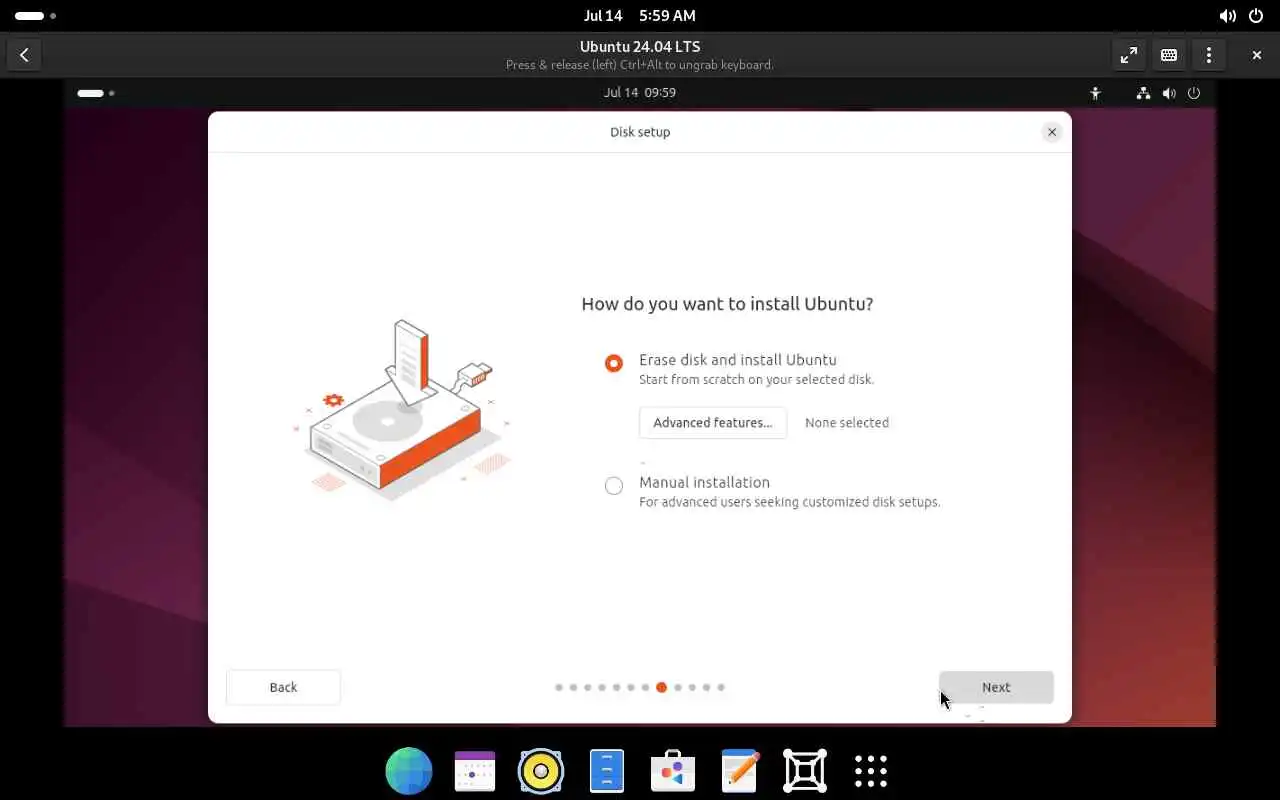Open host Activities workspace indicator
Screen dimensions: 1280x800
pos(35,16)
